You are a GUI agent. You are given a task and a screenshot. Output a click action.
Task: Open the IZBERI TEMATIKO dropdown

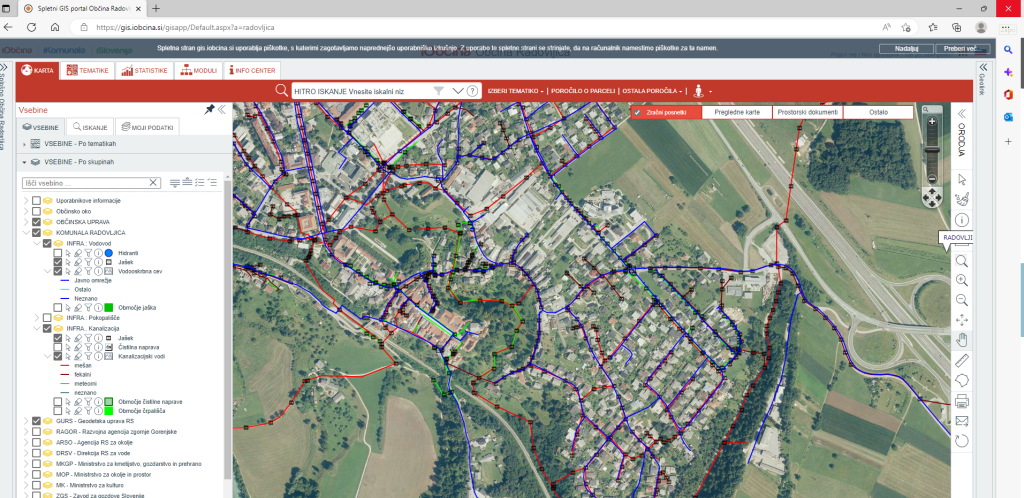(x=515, y=91)
